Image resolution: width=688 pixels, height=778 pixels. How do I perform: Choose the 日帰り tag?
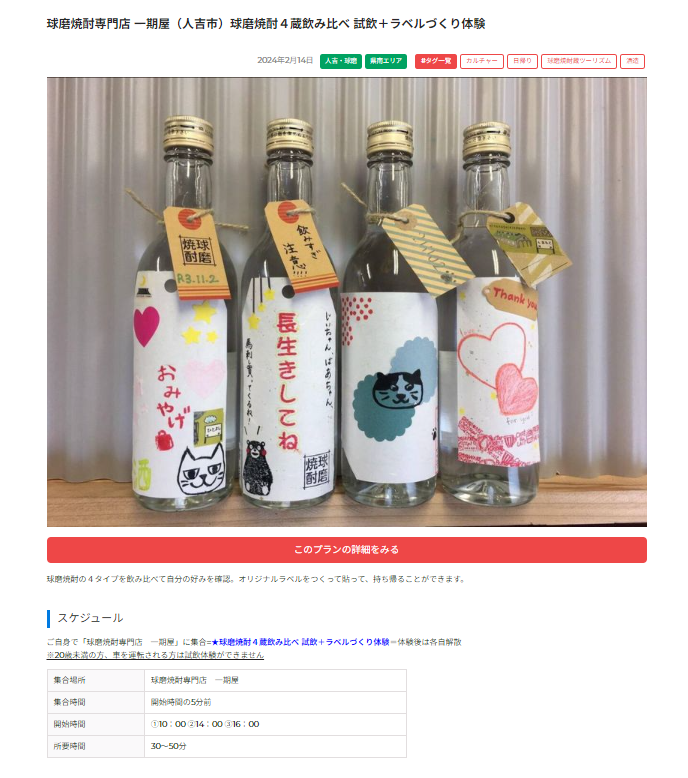tap(522, 61)
